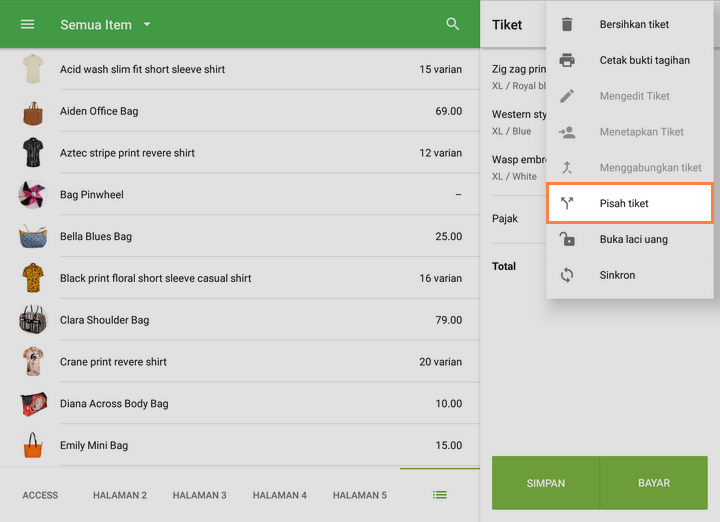Switch to the HALAMAN 2 tab
720x522 pixels.
coord(120,495)
